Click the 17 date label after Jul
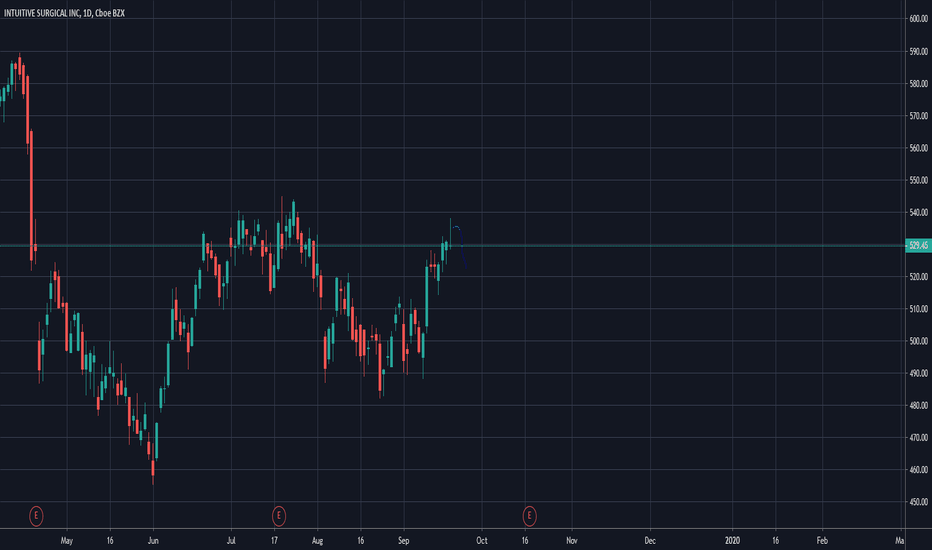Image resolution: width=932 pixels, height=550 pixels. pos(274,540)
